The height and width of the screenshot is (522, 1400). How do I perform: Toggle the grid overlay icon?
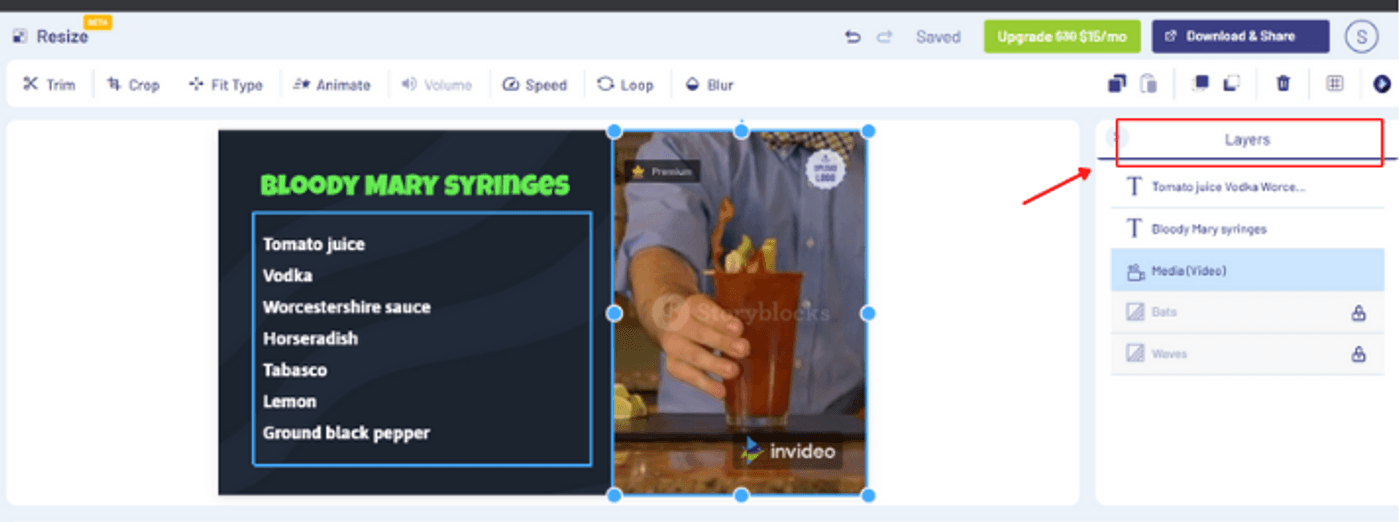coord(1334,84)
